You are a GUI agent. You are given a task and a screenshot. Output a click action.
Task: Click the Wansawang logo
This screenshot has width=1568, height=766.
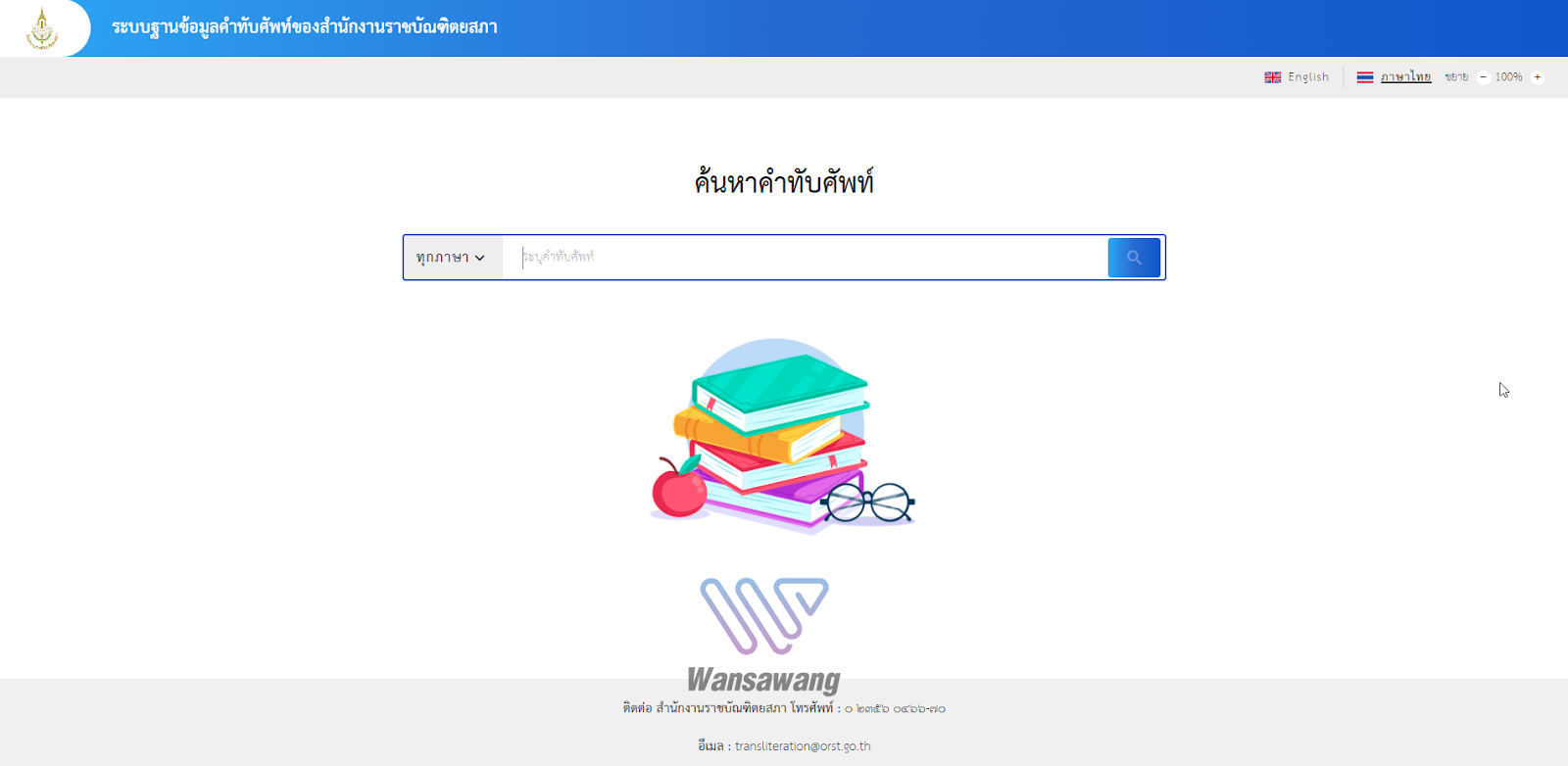(764, 636)
